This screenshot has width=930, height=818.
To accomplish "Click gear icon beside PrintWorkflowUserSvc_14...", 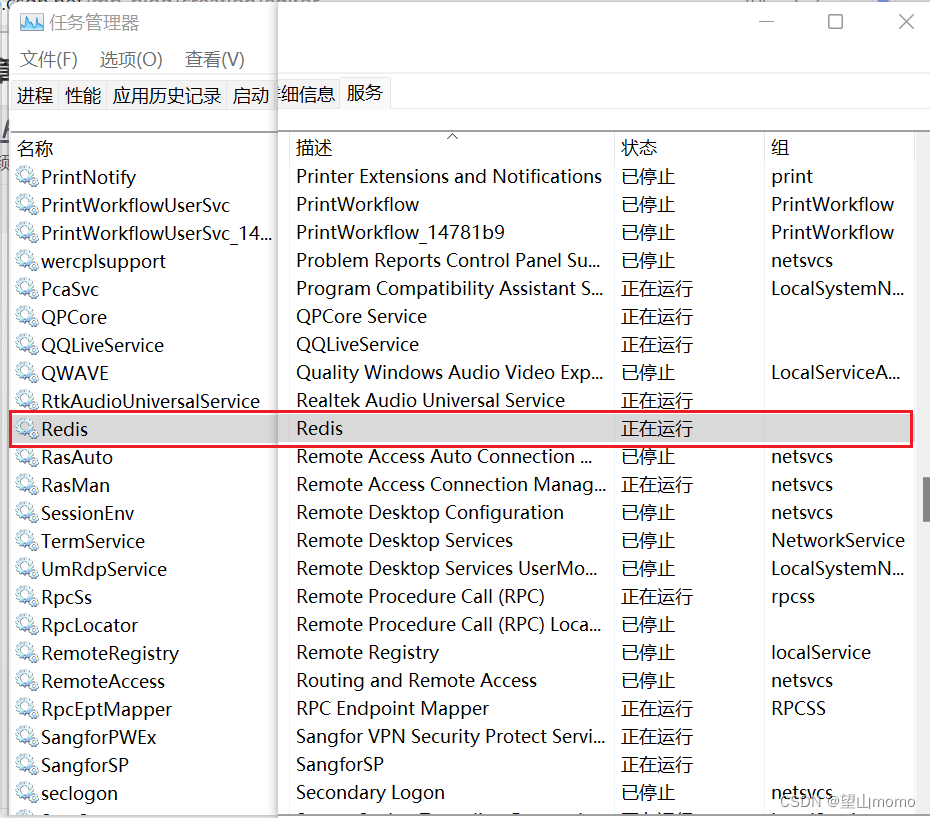I will point(27,233).
